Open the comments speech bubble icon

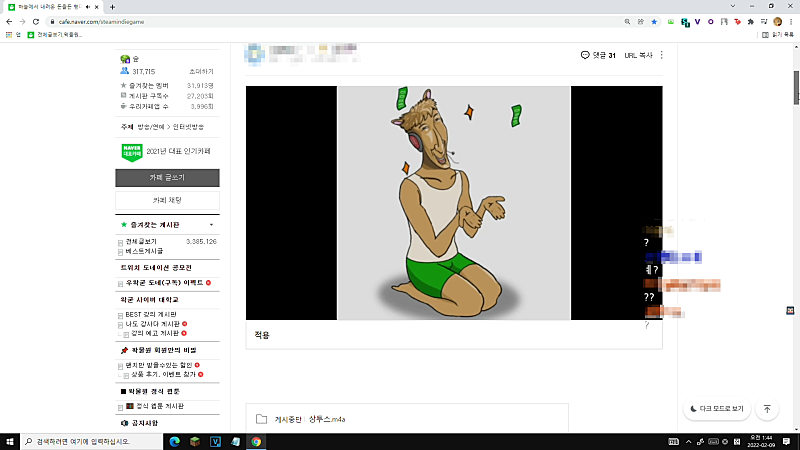click(x=585, y=55)
